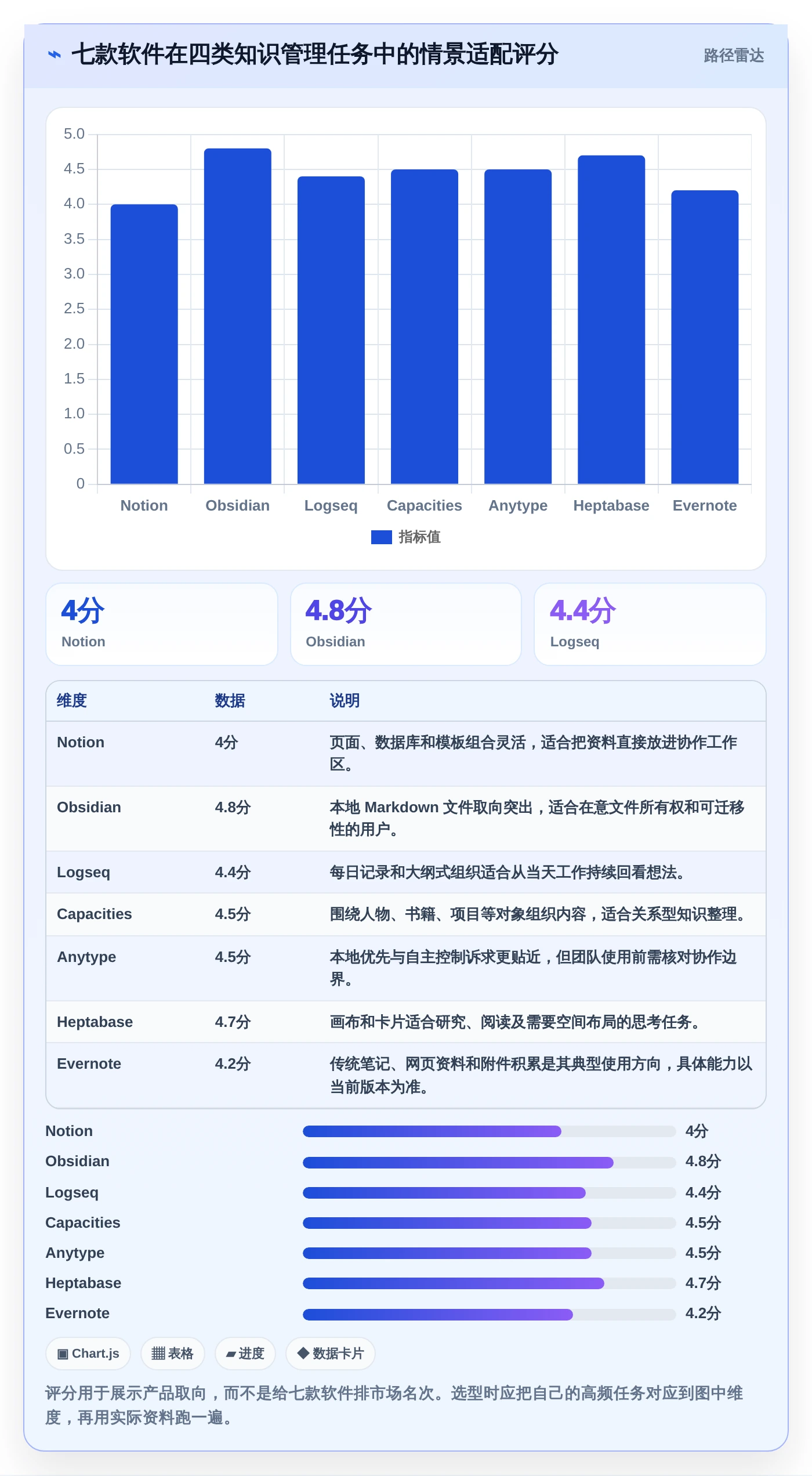
Task: Open the 4.4分 Logseq data card
Action: coord(650,624)
